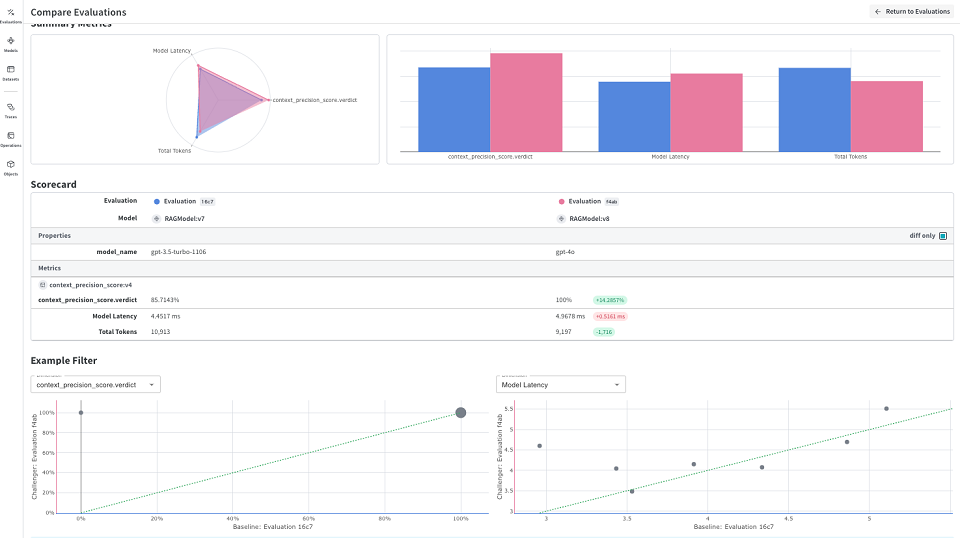Click the pink Evaluation f4ab color dot
Screen dimensions: 960x538
pos(561,201)
